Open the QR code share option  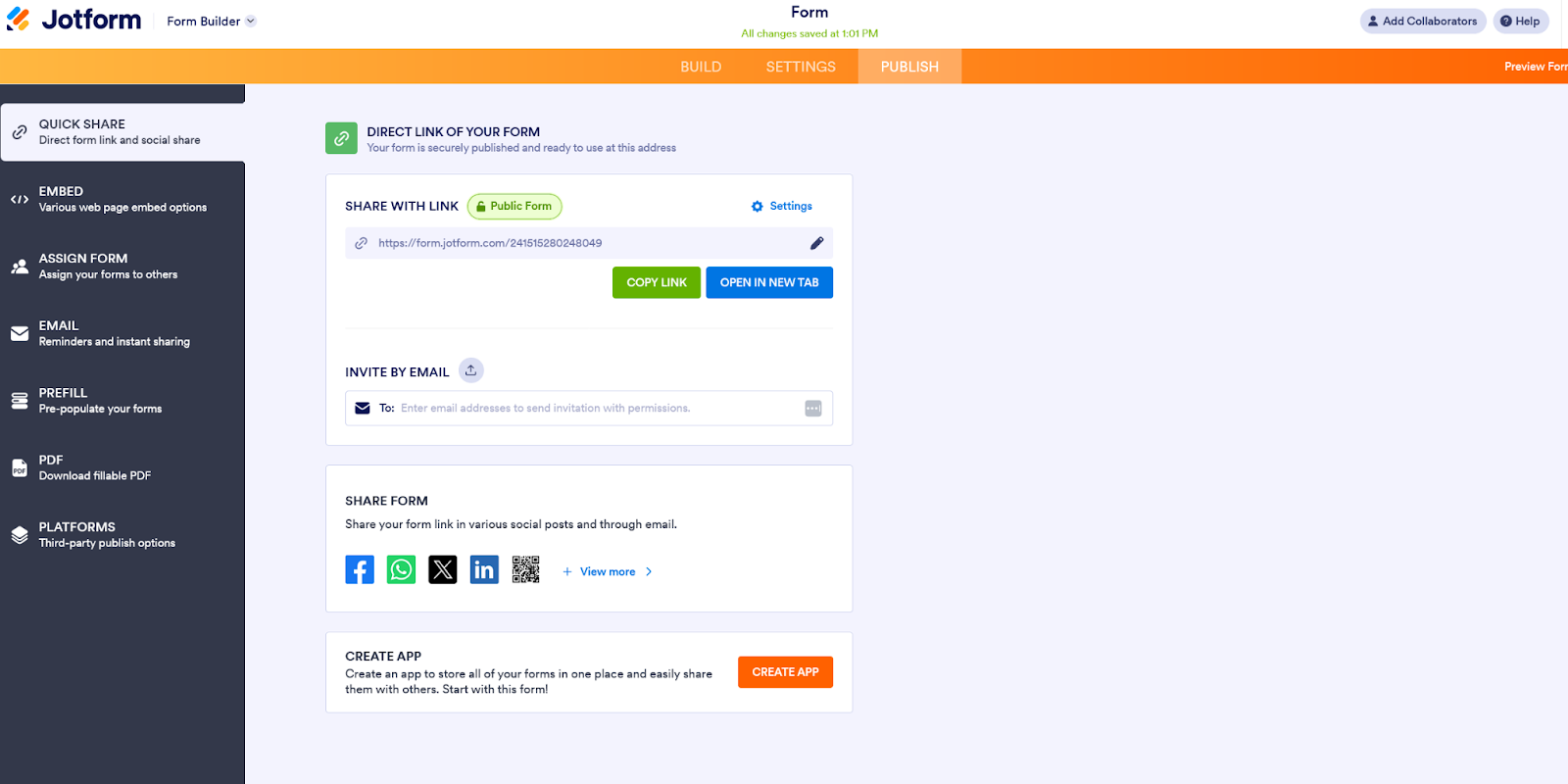(526, 569)
